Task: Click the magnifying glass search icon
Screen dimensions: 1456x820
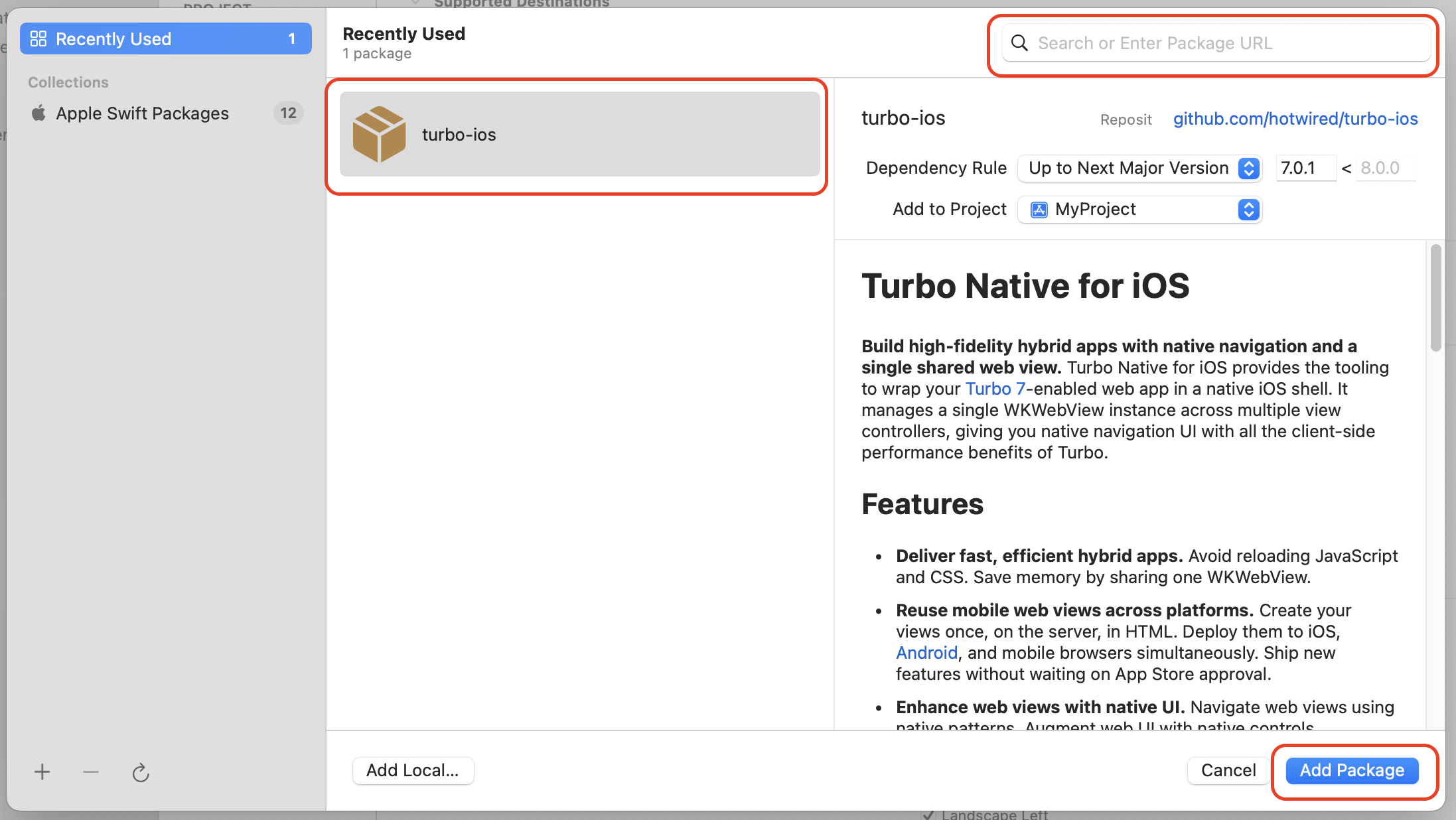Action: click(x=1019, y=43)
